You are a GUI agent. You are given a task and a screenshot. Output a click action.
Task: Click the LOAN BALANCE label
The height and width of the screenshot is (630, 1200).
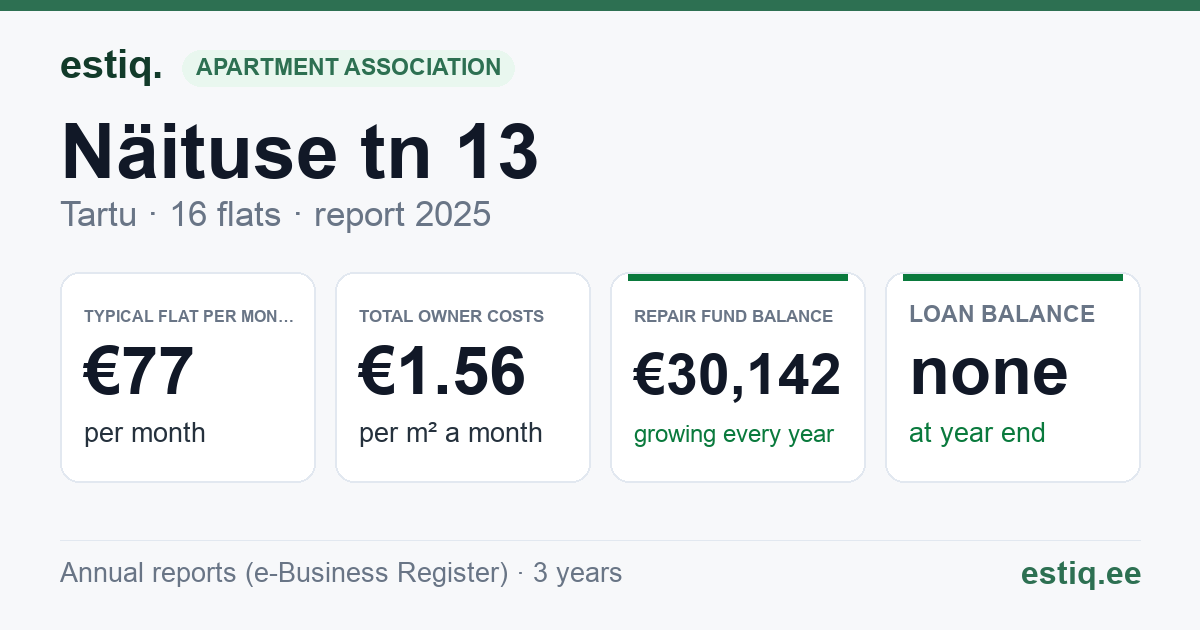pos(1002,314)
